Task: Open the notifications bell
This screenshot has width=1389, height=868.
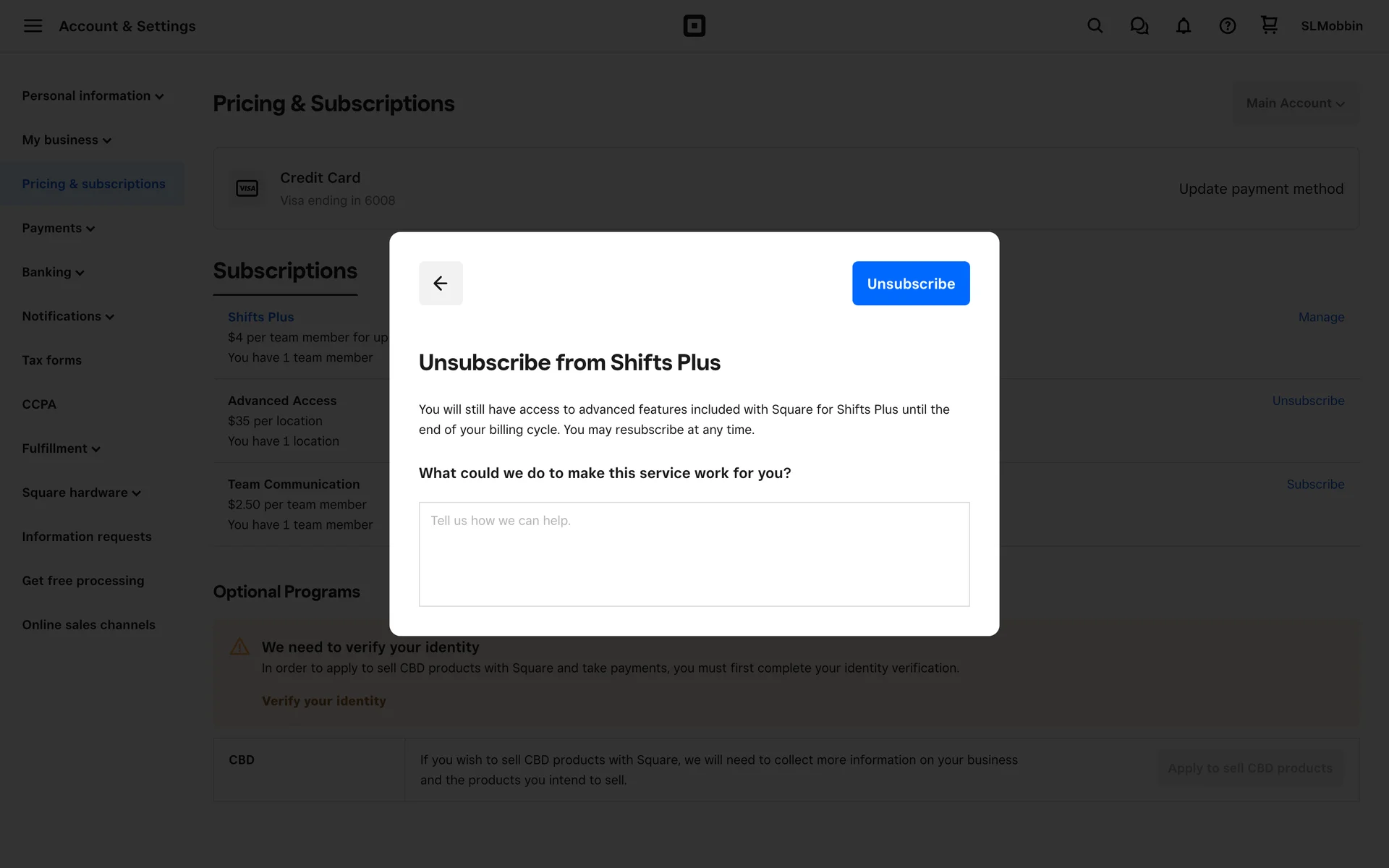Action: coord(1184,26)
